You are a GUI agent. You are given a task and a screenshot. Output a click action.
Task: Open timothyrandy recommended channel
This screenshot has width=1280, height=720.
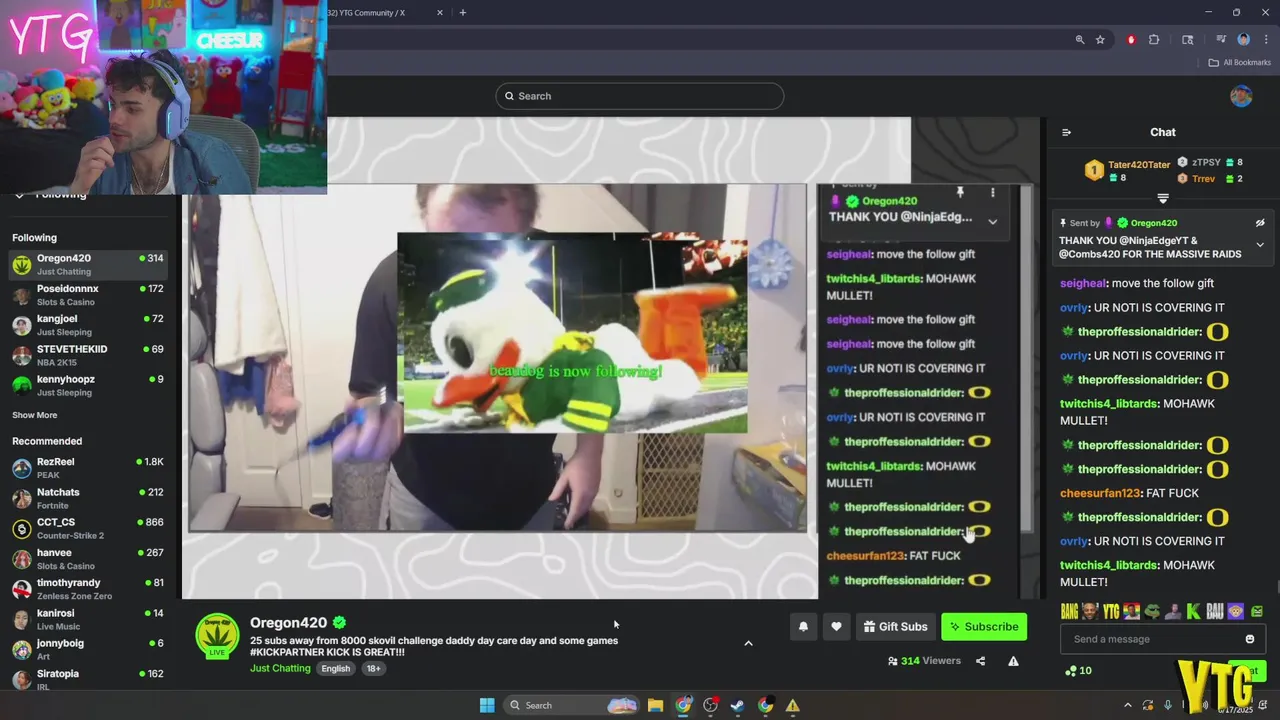pos(88,589)
